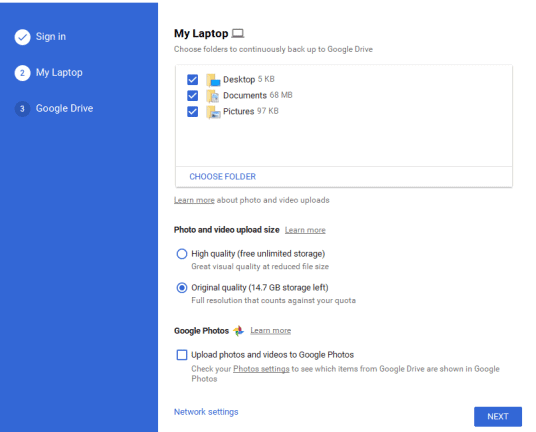This screenshot has width=536, height=432.
Task: Open Learn more beside Photo and video upload size
Action: pos(305,230)
